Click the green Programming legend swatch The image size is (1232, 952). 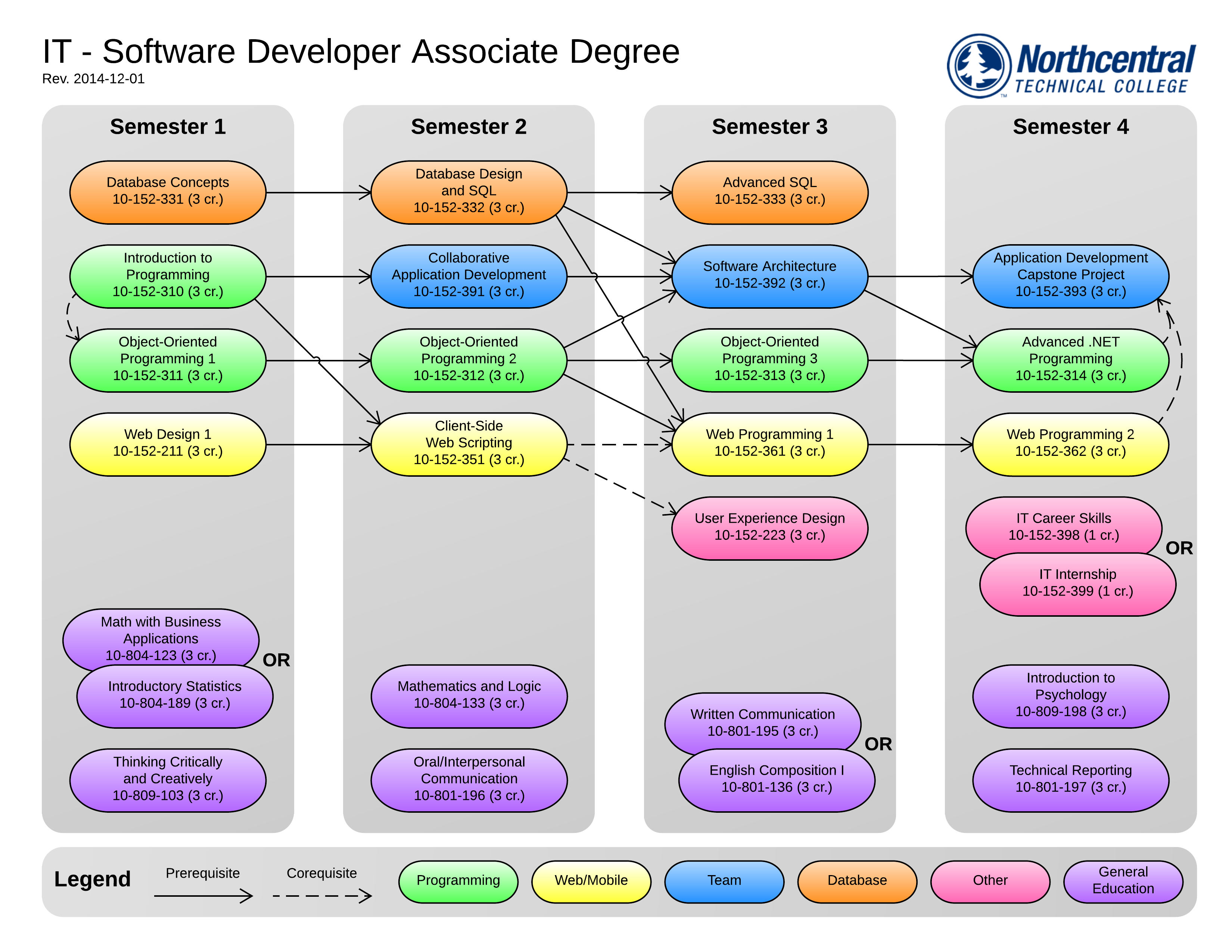point(458,880)
